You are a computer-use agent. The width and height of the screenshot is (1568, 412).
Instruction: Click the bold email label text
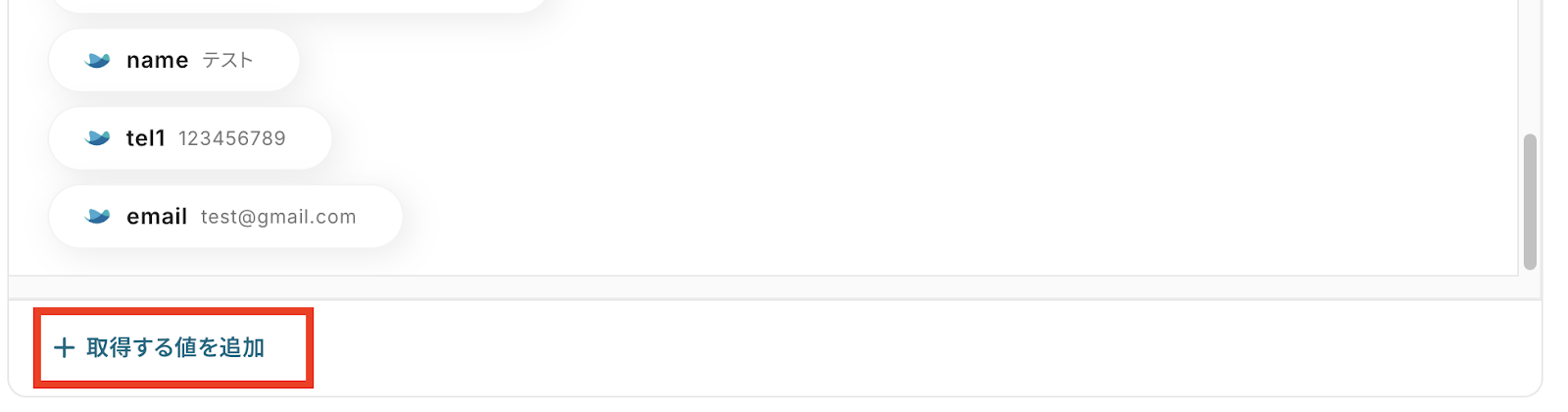[157, 217]
